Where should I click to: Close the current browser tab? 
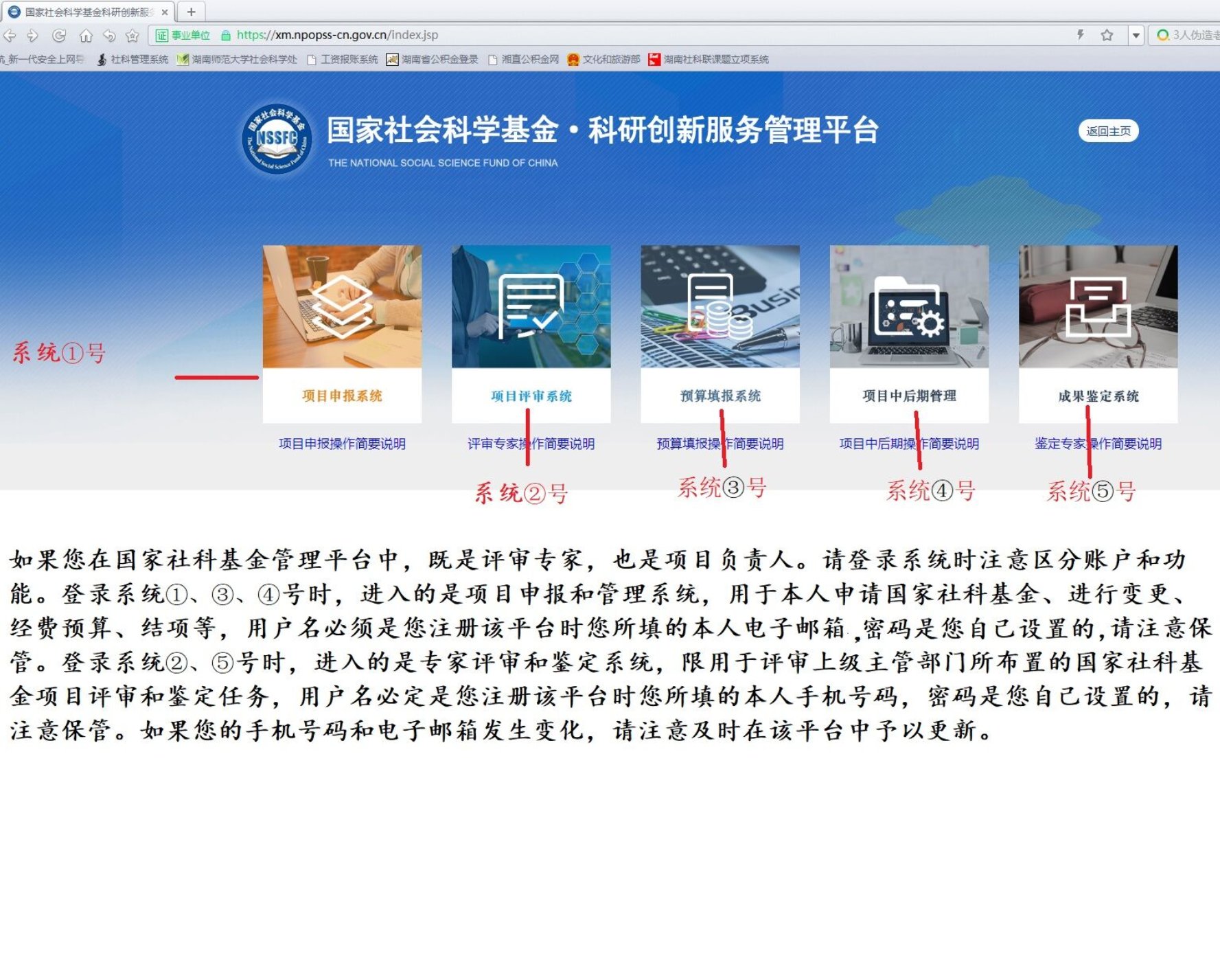click(165, 12)
